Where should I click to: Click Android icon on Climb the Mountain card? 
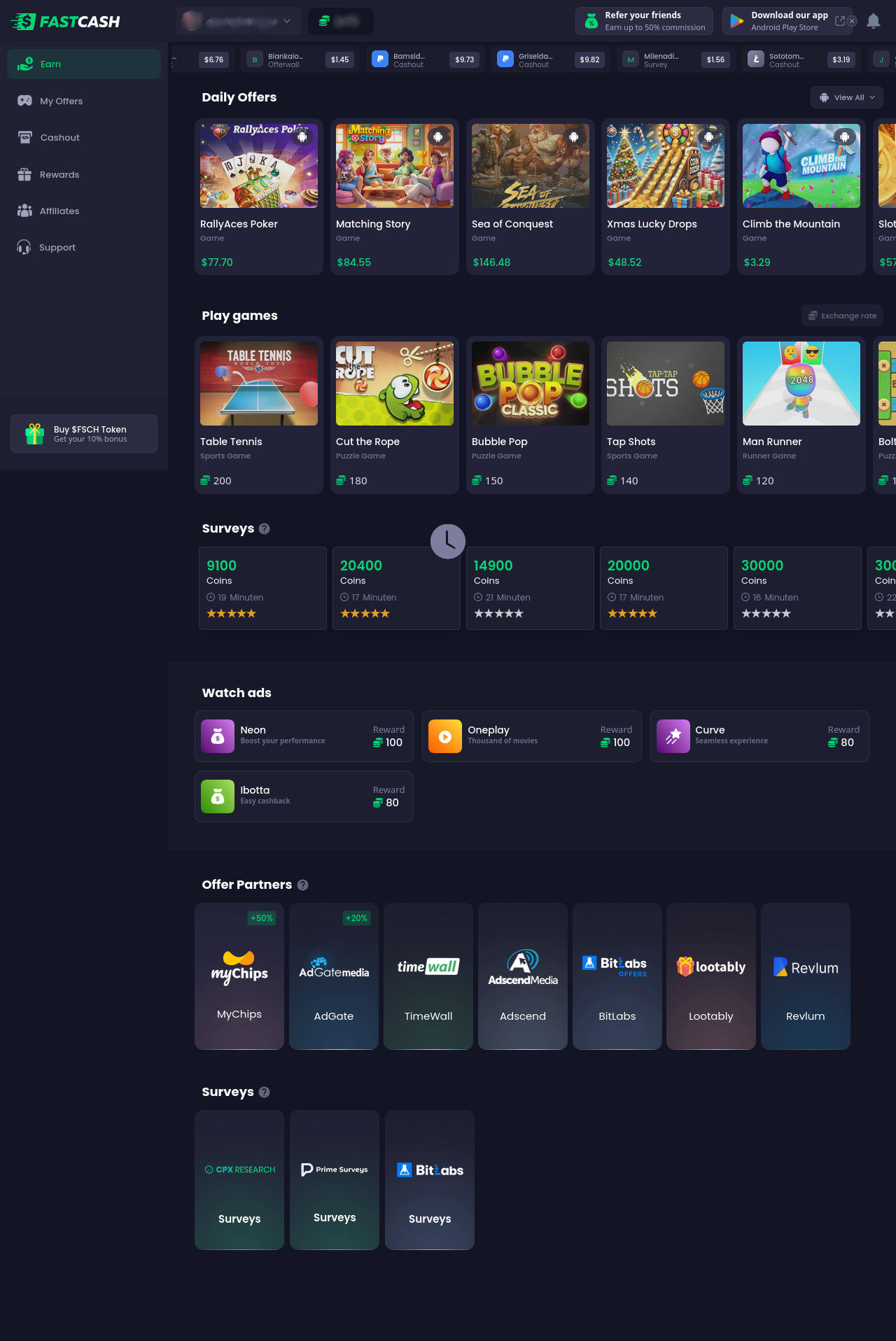pyautogui.click(x=845, y=136)
